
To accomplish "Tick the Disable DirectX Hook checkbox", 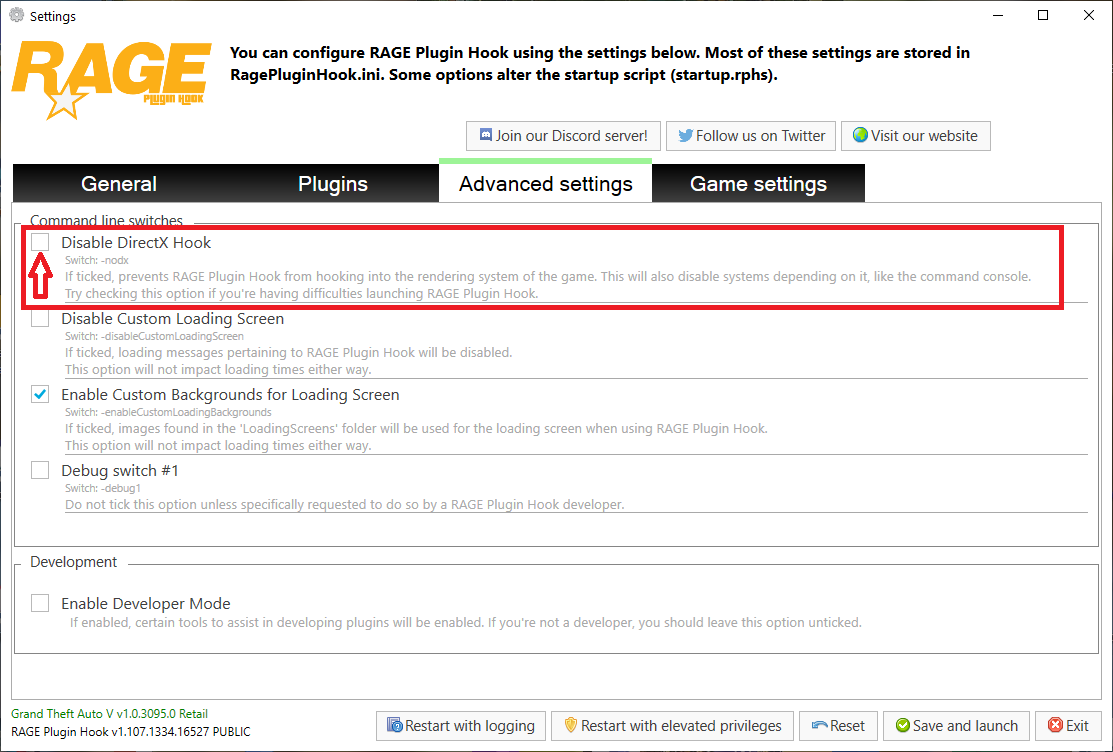I will (x=40, y=242).
